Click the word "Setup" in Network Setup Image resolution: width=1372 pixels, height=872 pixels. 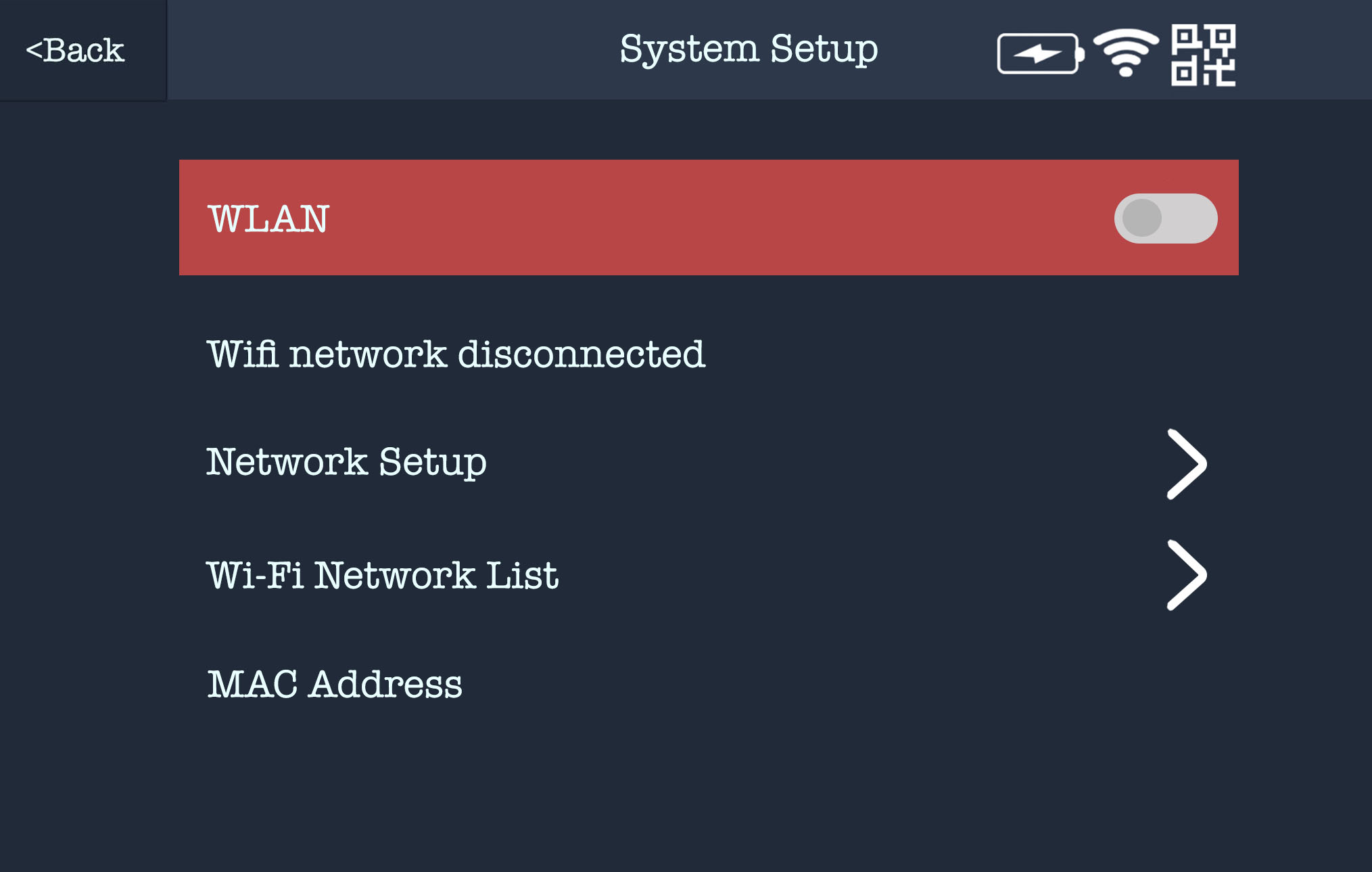click(433, 463)
